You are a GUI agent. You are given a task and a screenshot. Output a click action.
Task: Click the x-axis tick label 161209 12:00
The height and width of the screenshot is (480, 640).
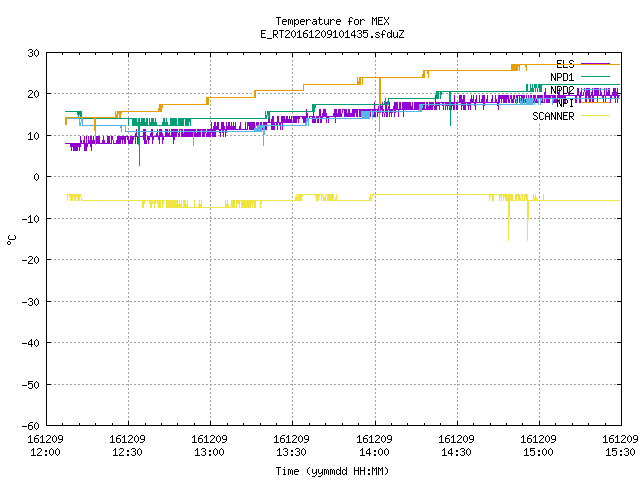tap(45, 446)
